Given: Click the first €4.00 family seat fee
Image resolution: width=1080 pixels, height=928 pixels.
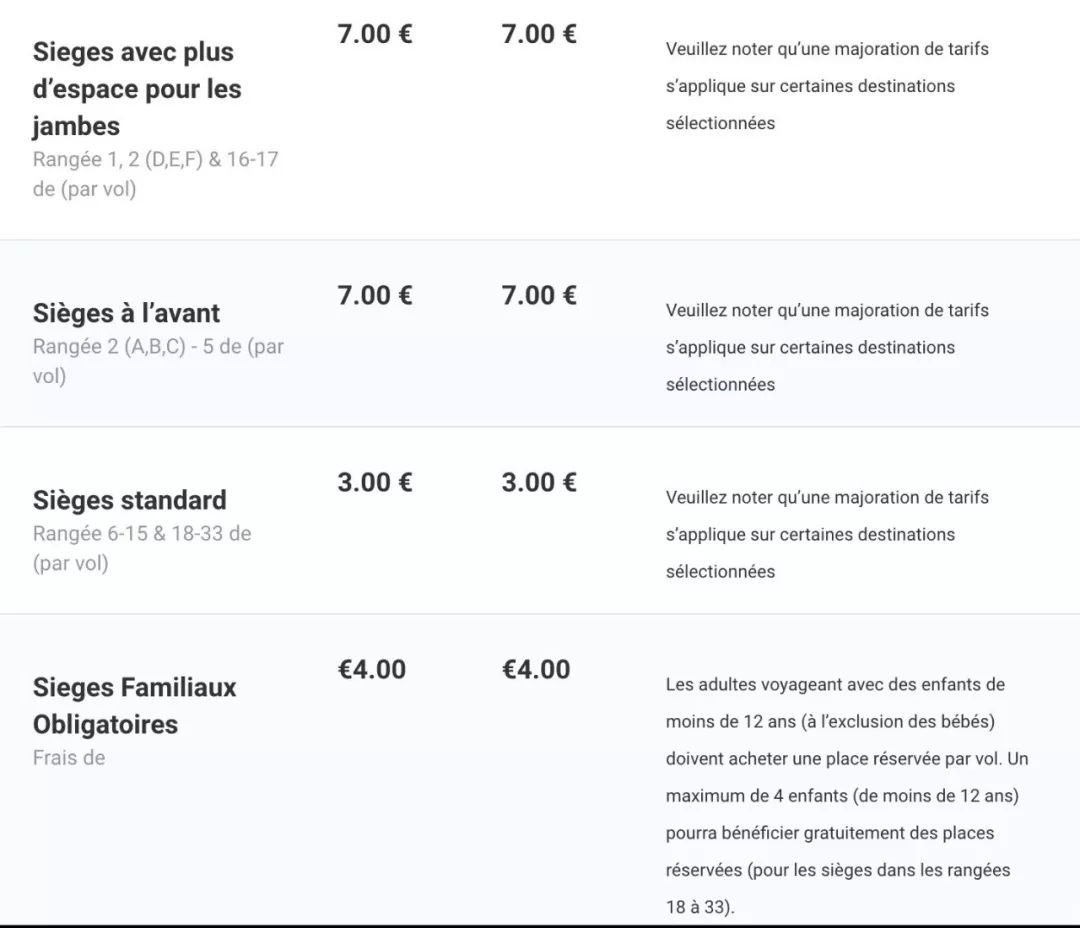Looking at the screenshot, I should point(372,669).
